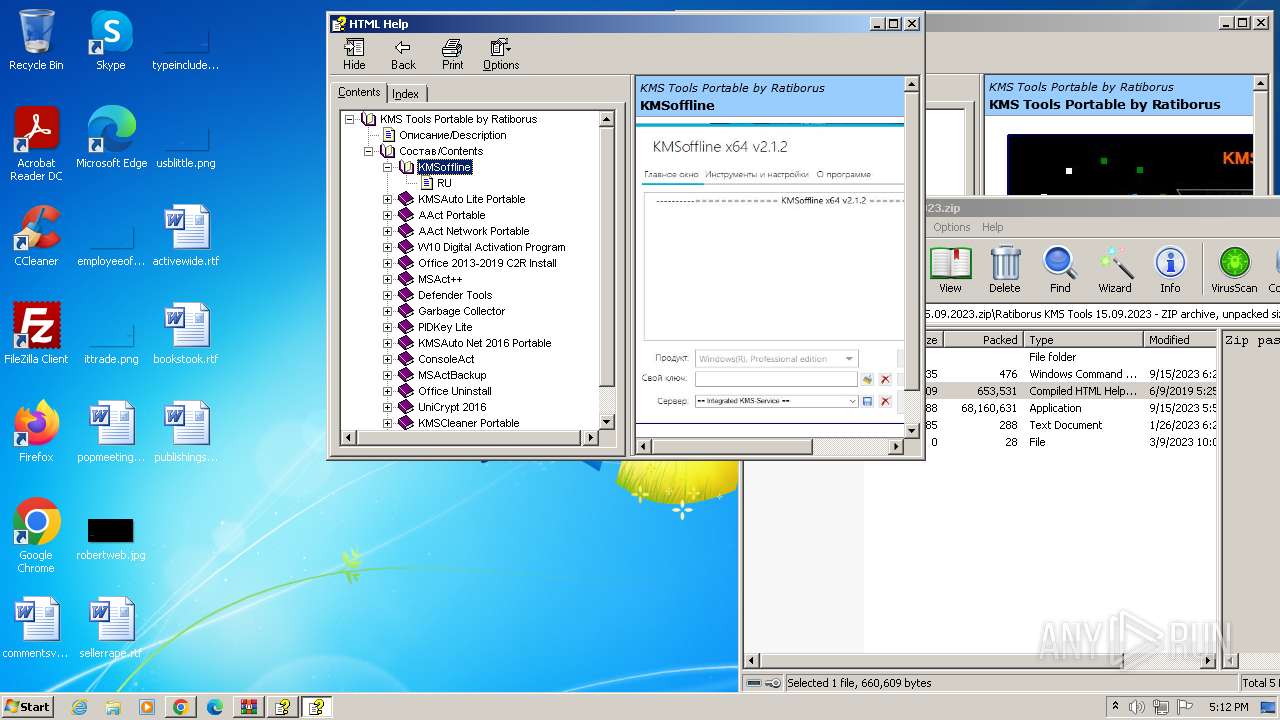Click the Hide toolbar icon in HTML Help
Viewport: 1280px width, 720px height.
pos(354,54)
